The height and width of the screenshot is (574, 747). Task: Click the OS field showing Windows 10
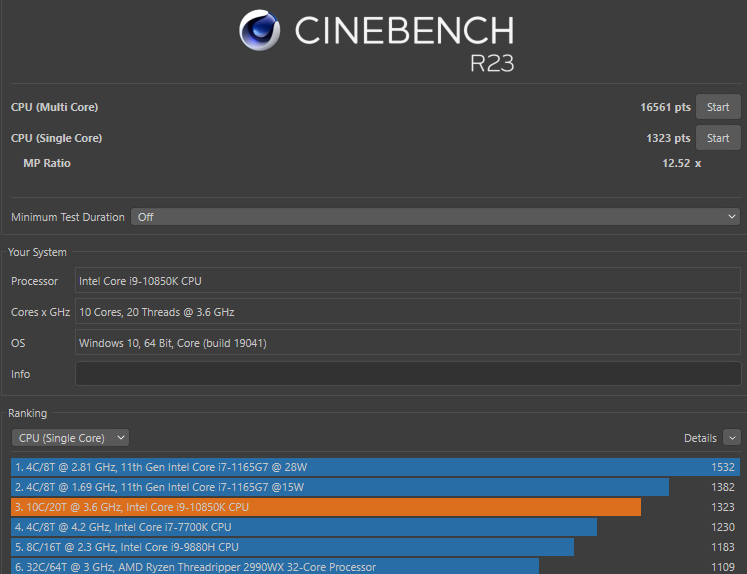click(x=407, y=343)
